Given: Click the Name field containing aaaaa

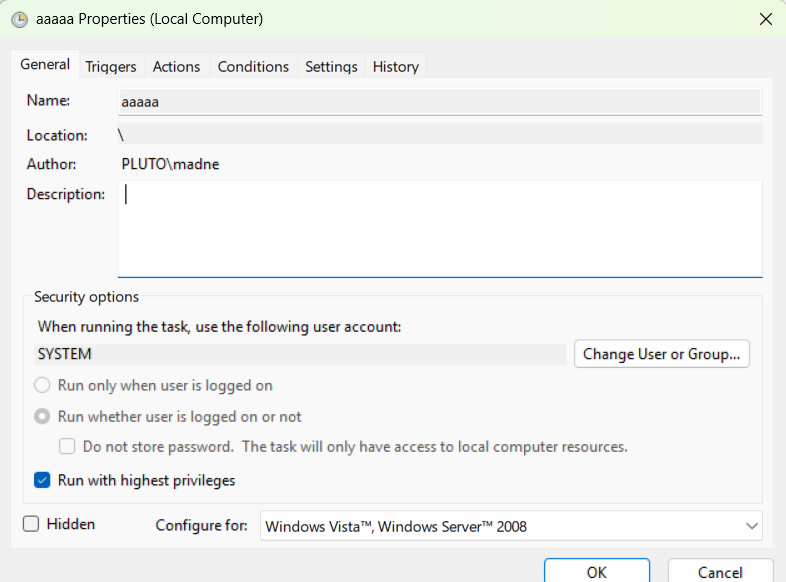Looking at the screenshot, I should coord(440,102).
